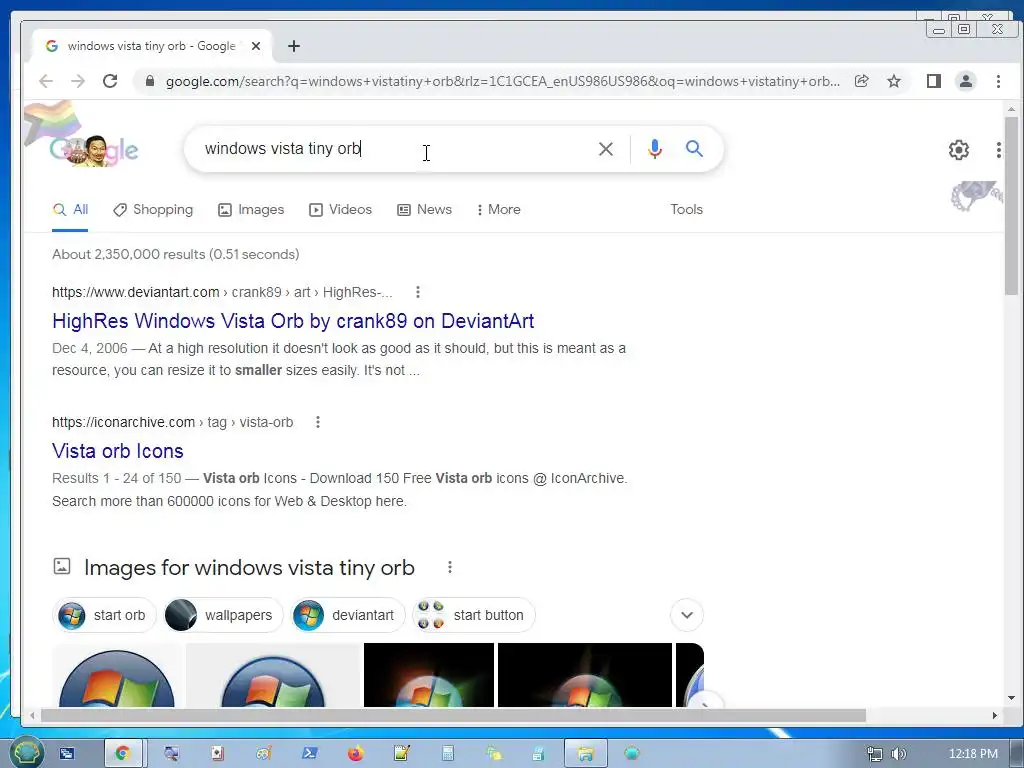This screenshot has width=1024, height=768.
Task: Open the system tray volume control
Action: pyautogui.click(x=899, y=754)
